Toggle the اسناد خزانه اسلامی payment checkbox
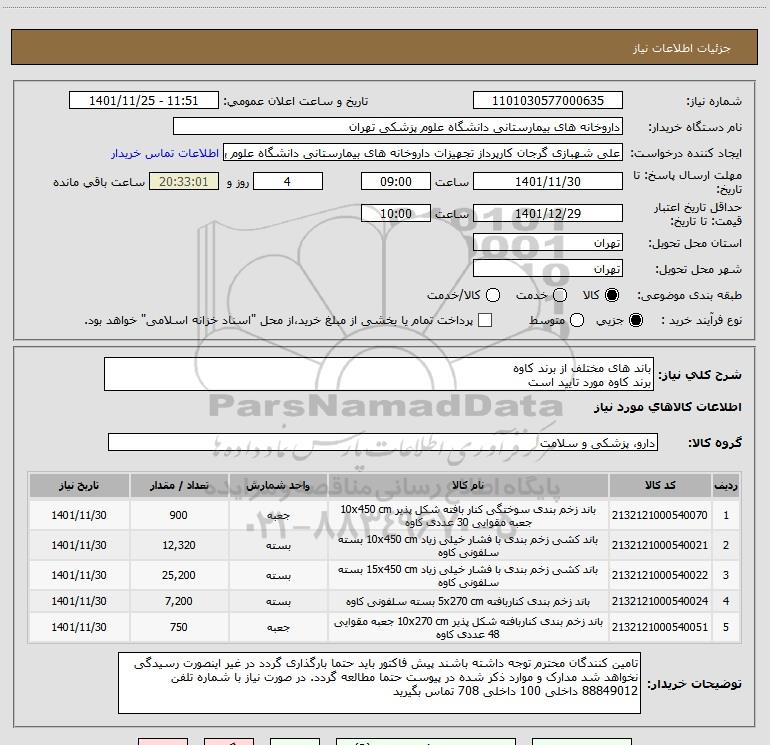Image resolution: width=770 pixels, height=745 pixels. (485, 320)
